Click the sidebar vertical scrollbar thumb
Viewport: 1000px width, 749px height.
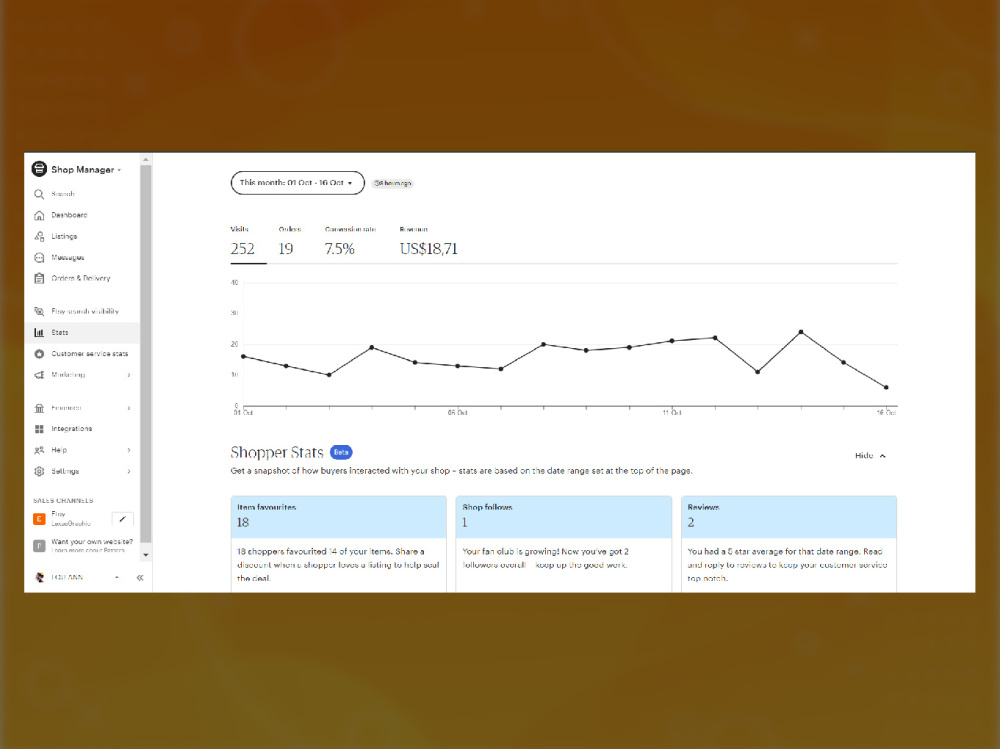(x=145, y=354)
